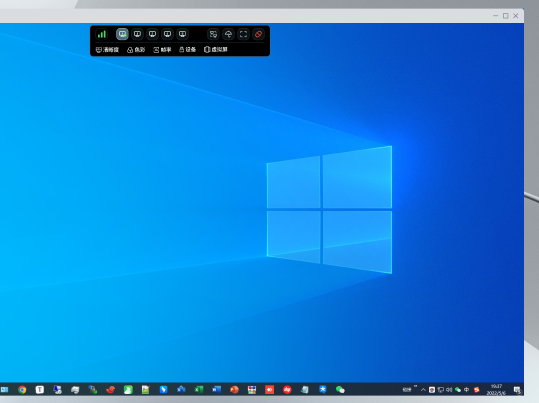Open the 设备 devices menu

pos(188,50)
